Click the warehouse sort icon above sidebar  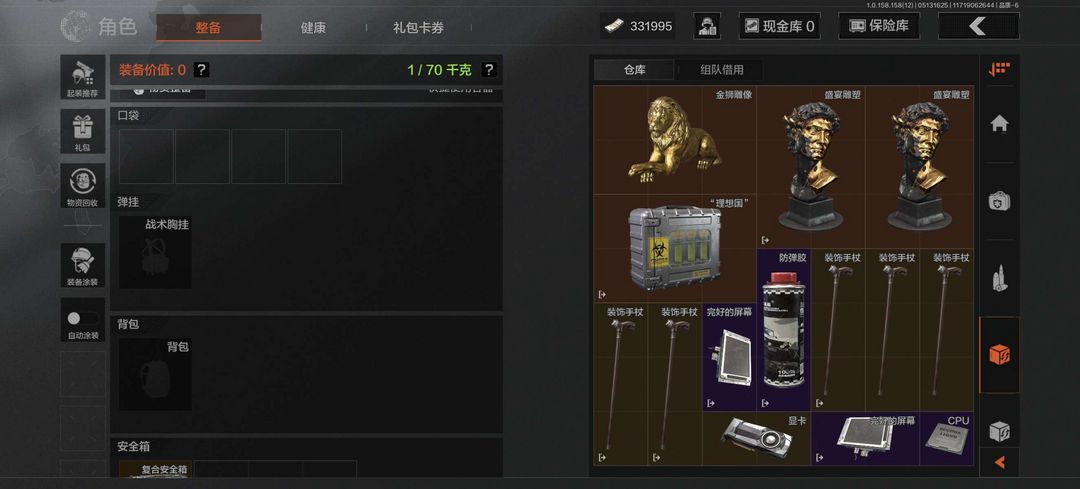pos(999,70)
